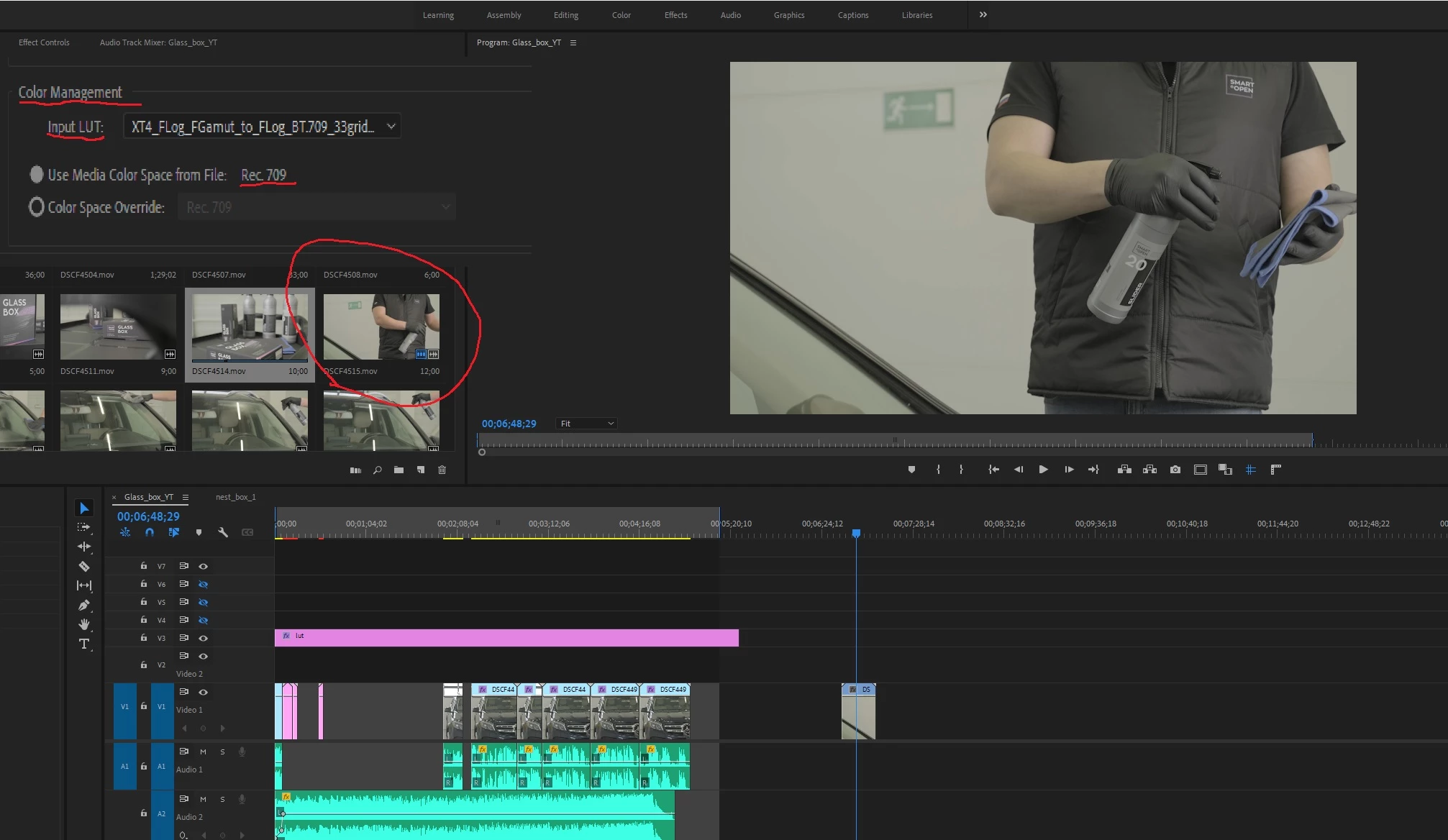Toggle the timeline Snap magnet icon
This screenshot has height=840, width=1448.
click(149, 532)
